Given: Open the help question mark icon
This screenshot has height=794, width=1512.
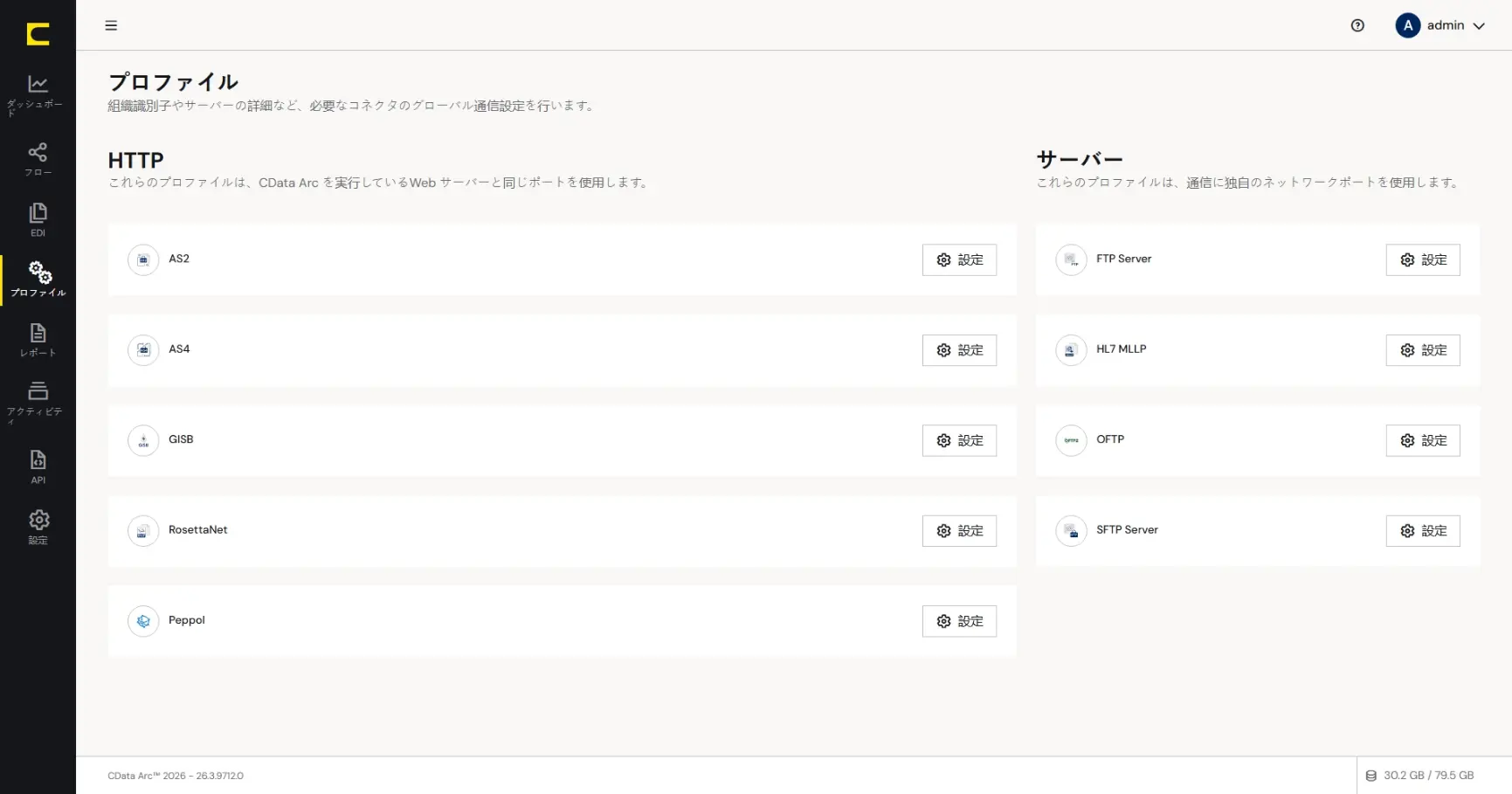Looking at the screenshot, I should 1357,25.
